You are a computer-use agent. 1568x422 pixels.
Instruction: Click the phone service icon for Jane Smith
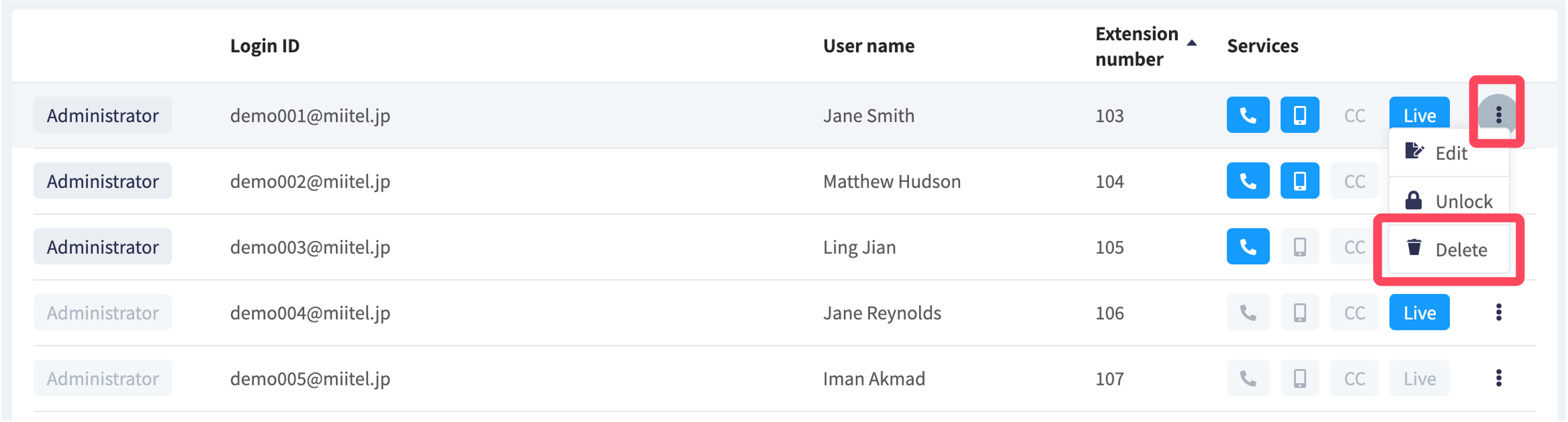click(1247, 115)
